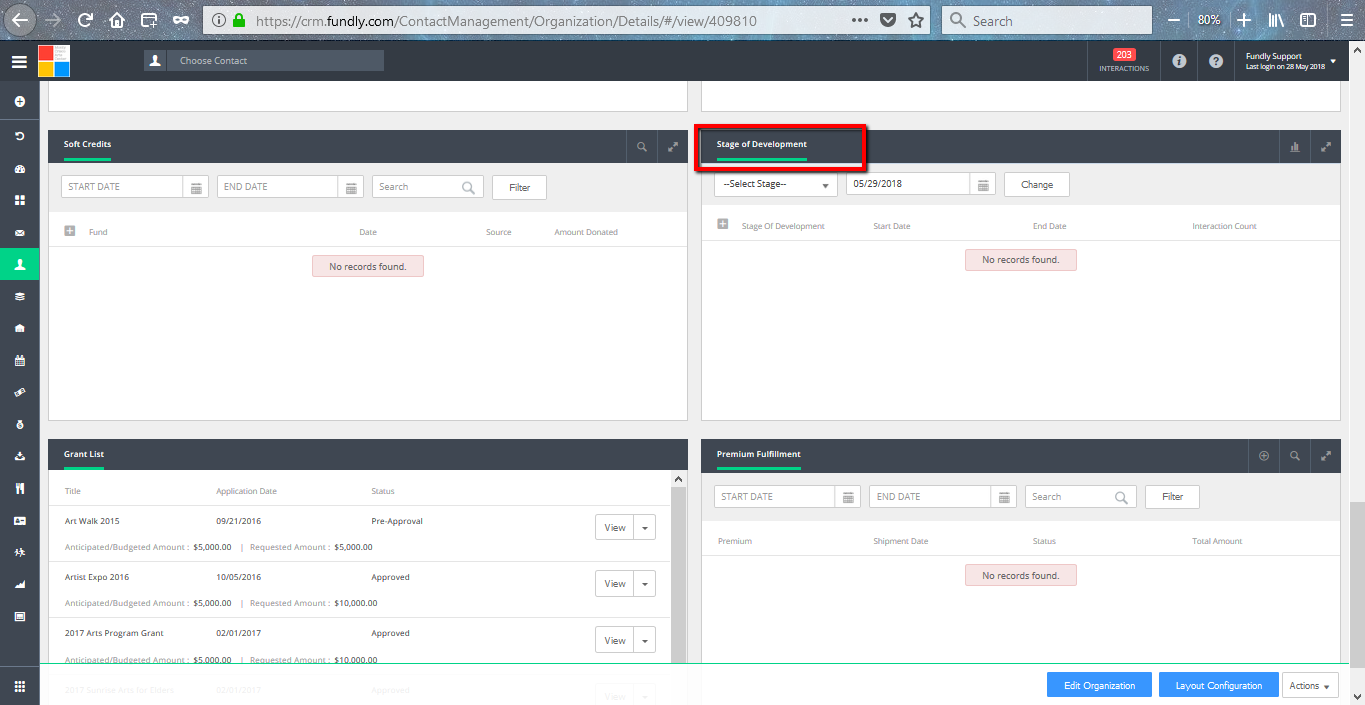The width and height of the screenshot is (1365, 705).
Task: Click the Change button for stage
Action: (x=1037, y=185)
